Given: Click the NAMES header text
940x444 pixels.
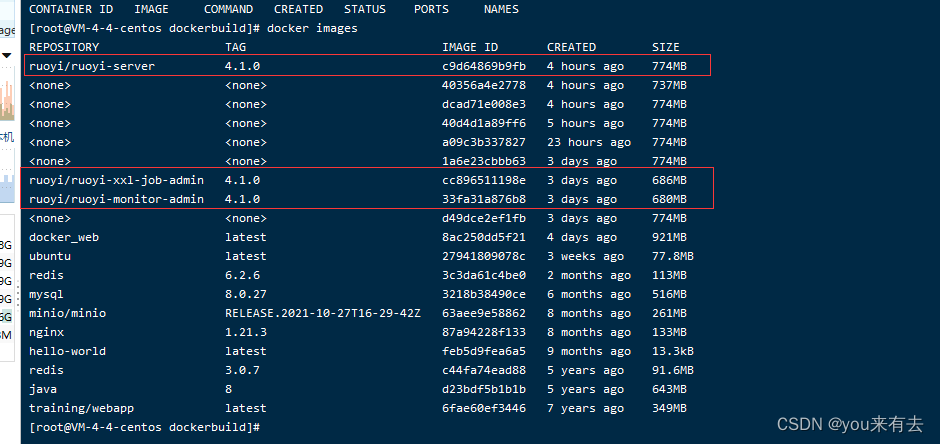Looking at the screenshot, I should click(501, 9).
